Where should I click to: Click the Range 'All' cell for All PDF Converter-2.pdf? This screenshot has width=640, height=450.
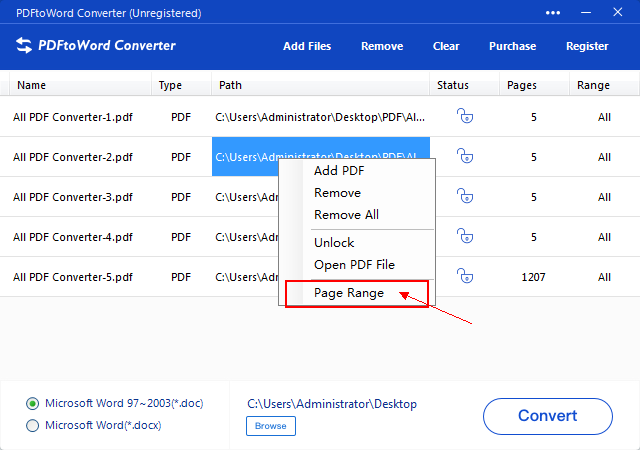click(604, 158)
